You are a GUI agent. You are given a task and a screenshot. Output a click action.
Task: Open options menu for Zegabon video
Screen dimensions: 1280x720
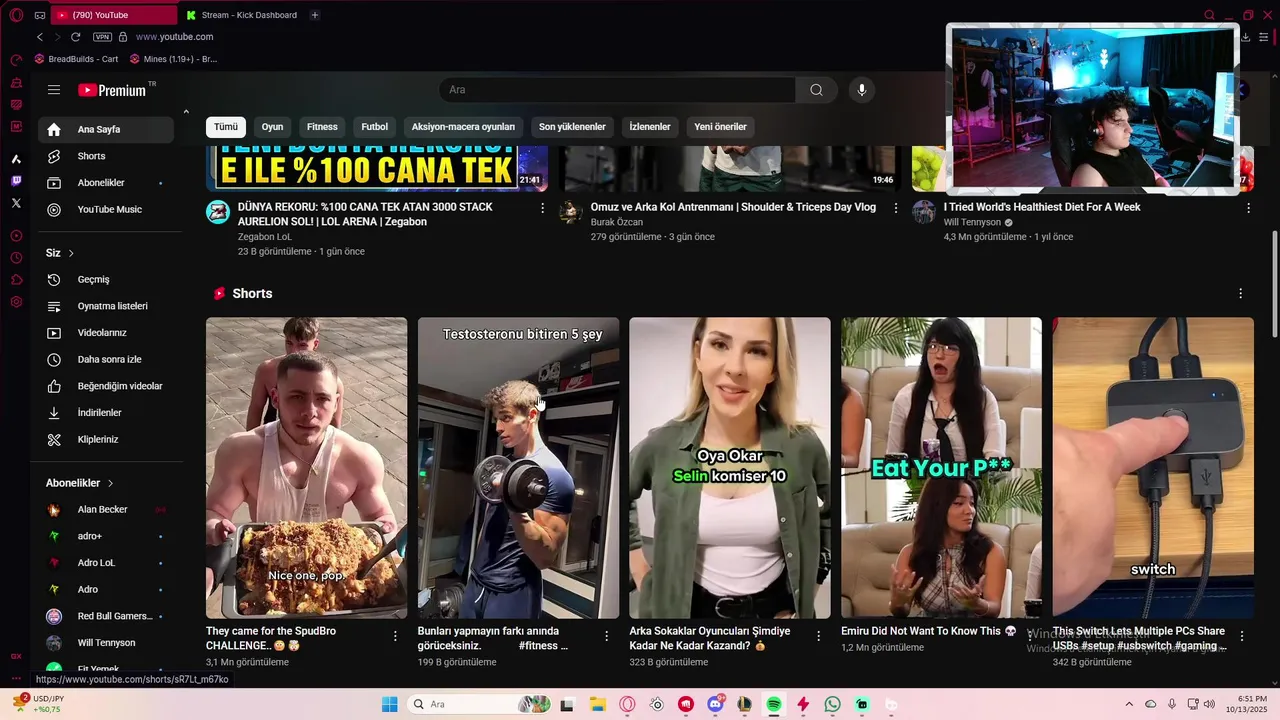pos(543,208)
